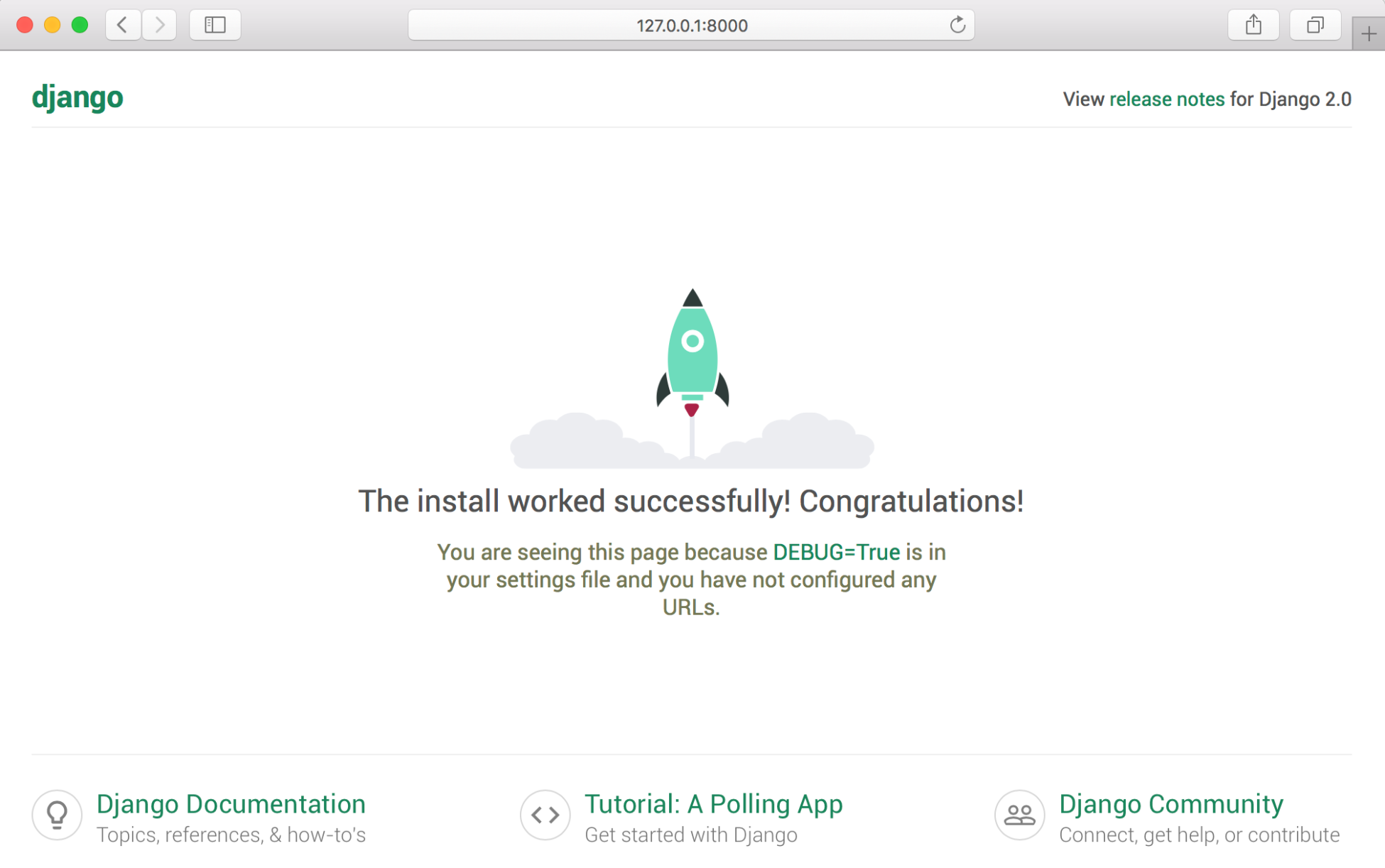Click 'Topics, references, & how-to's' text
This screenshot has height=868, width=1385.
pos(231,835)
